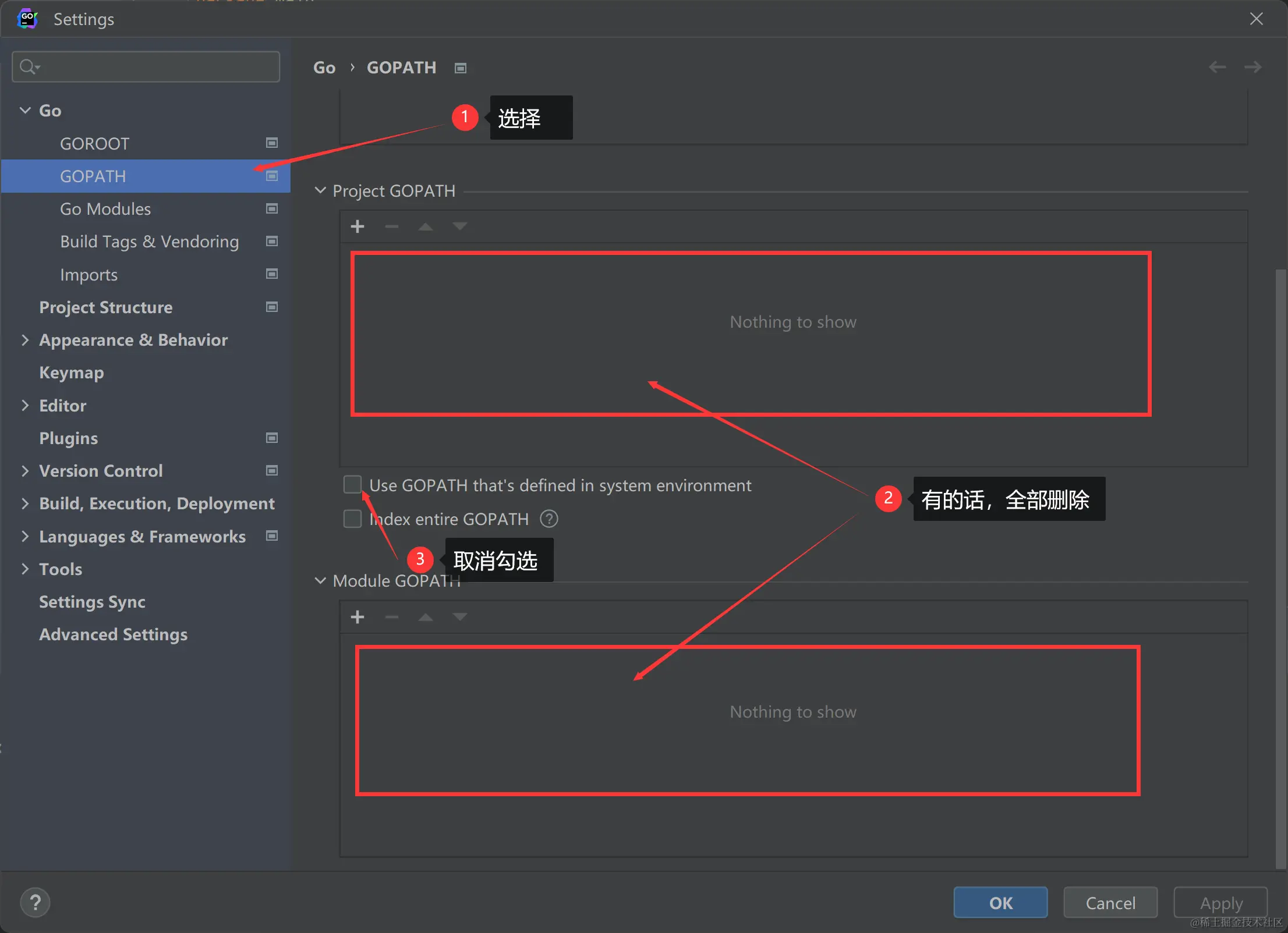Click the Cancel button
The width and height of the screenshot is (1288, 933).
(1110, 903)
